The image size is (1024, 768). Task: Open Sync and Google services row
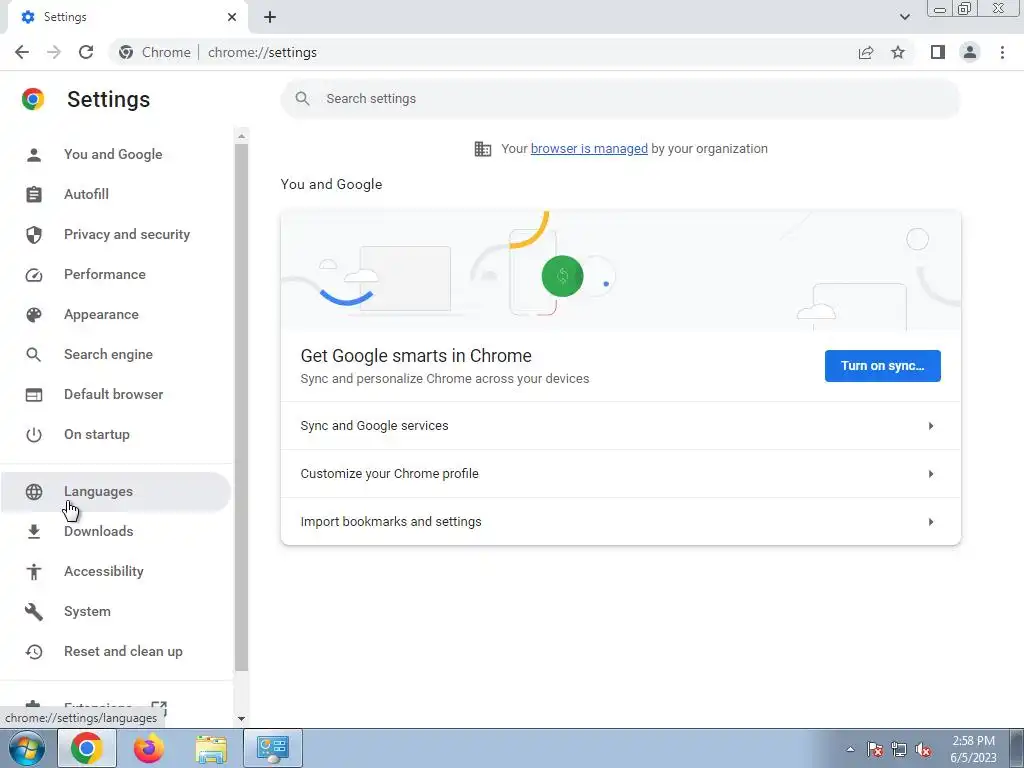(x=620, y=426)
